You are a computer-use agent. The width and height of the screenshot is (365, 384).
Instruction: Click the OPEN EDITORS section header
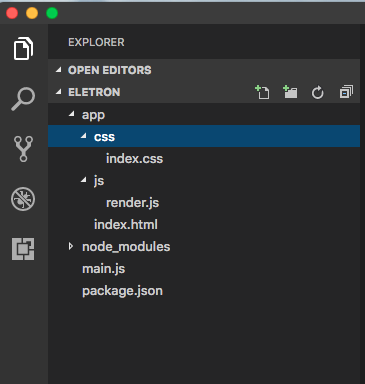point(204,70)
